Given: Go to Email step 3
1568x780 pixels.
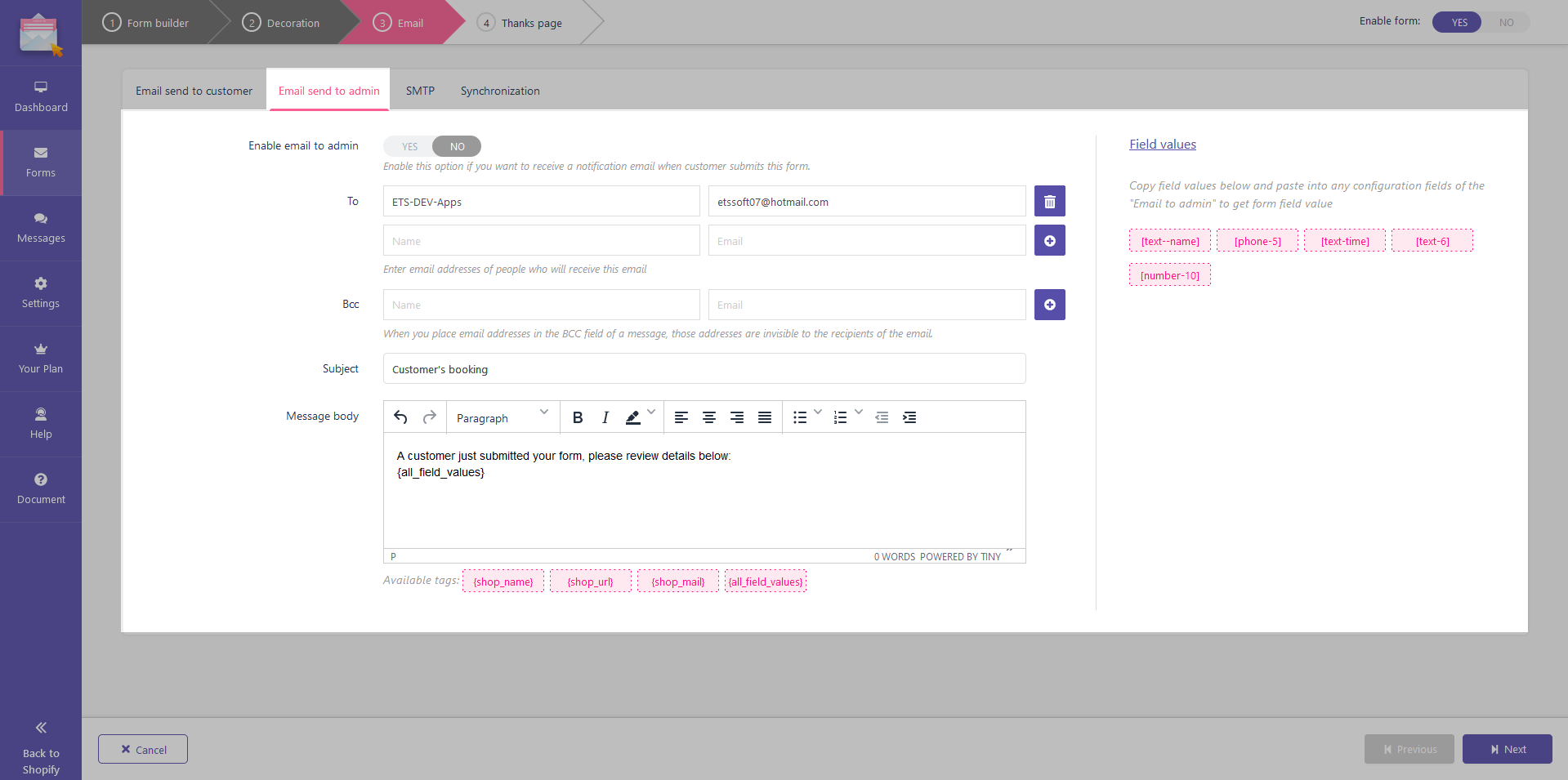Looking at the screenshot, I should [x=399, y=22].
